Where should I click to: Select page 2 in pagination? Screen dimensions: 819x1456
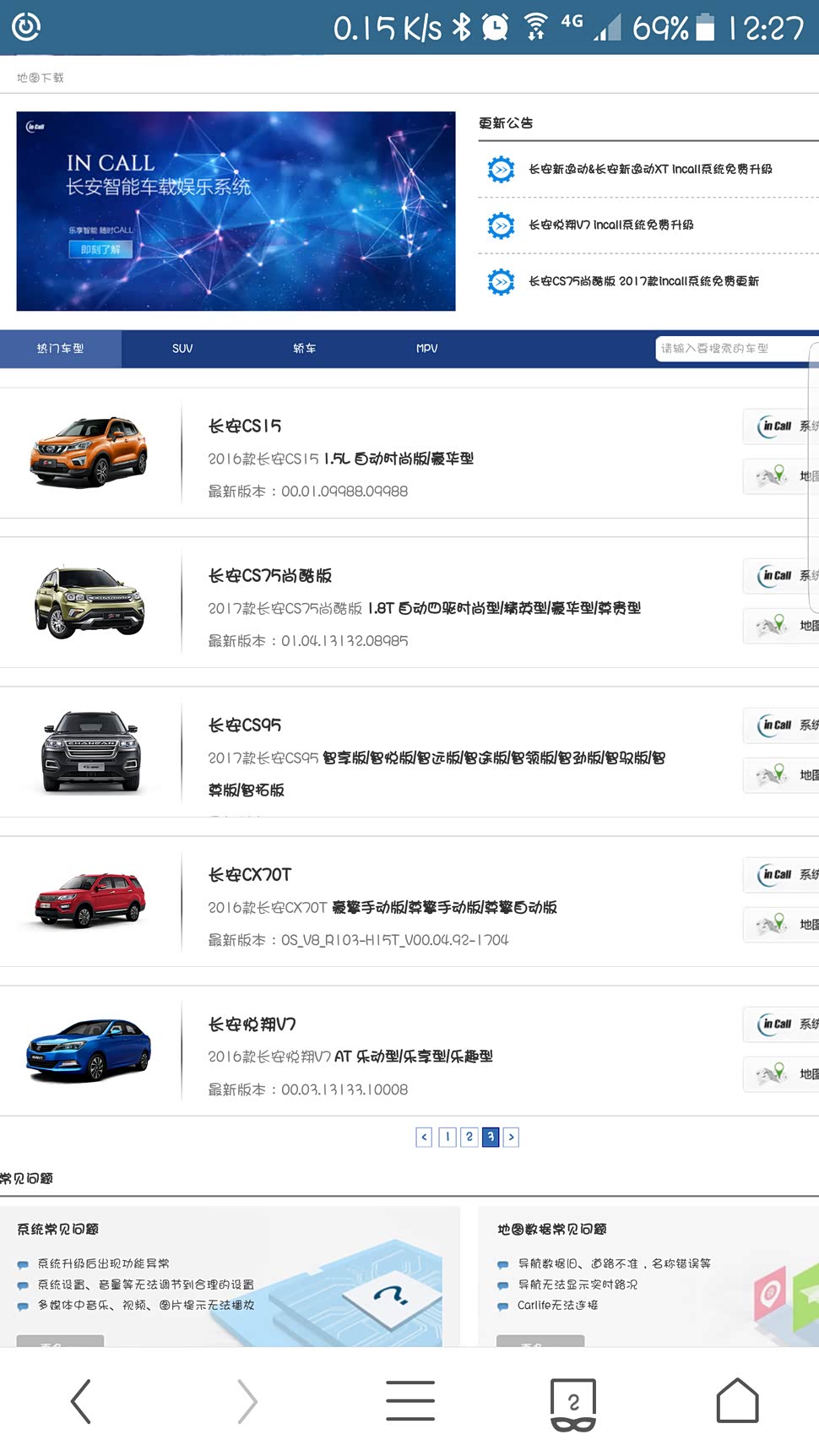tap(469, 1138)
